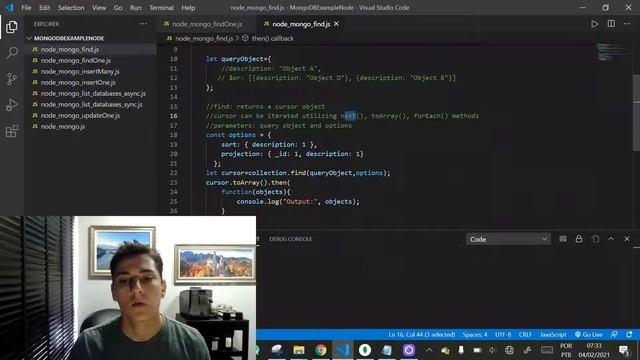Open Visual Studio Code taskbar icon
This screenshot has height=360, width=640.
[x=343, y=350]
